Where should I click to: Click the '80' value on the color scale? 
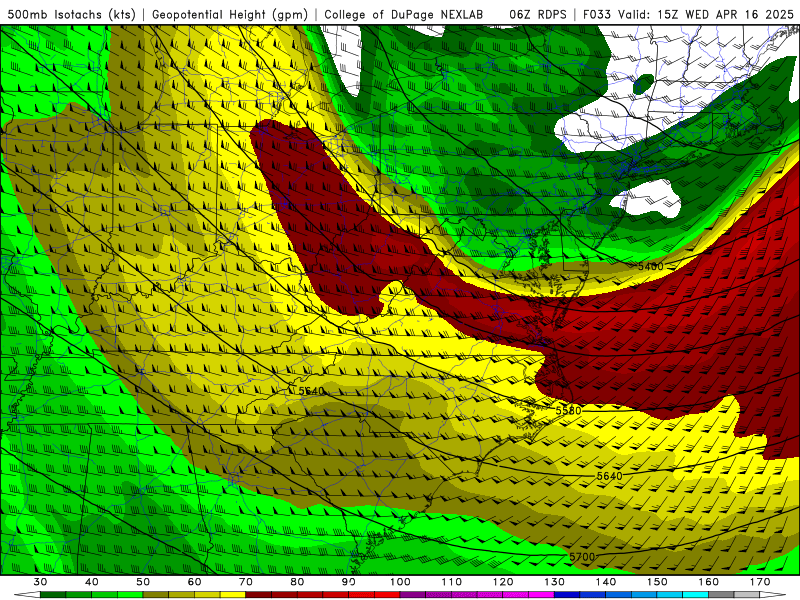point(297,582)
